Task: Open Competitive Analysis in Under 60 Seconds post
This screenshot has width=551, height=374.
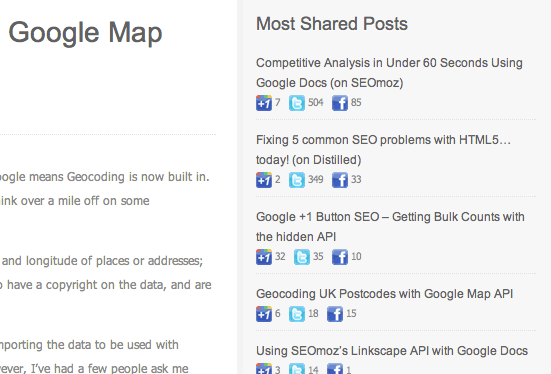Action: (x=389, y=73)
